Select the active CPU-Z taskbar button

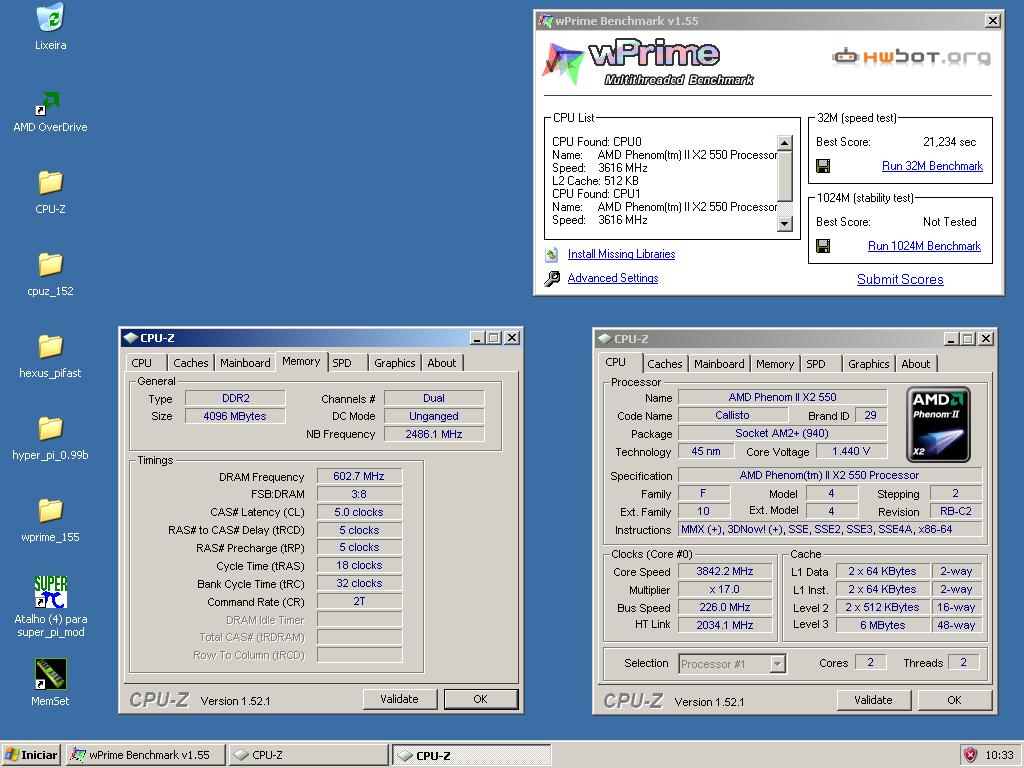pyautogui.click(x=472, y=756)
